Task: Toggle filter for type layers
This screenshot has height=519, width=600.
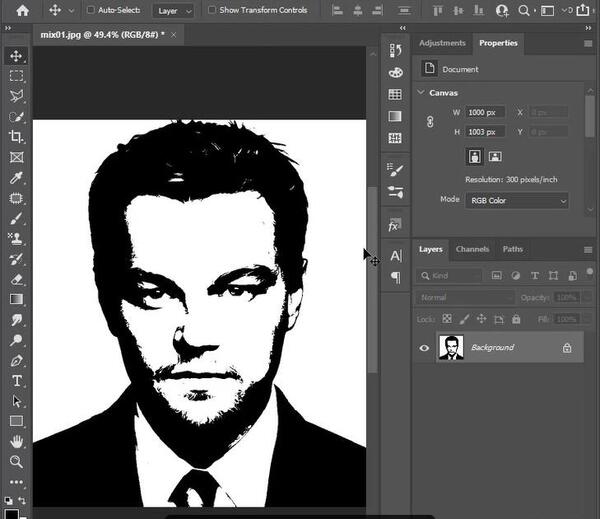Action: [x=535, y=276]
